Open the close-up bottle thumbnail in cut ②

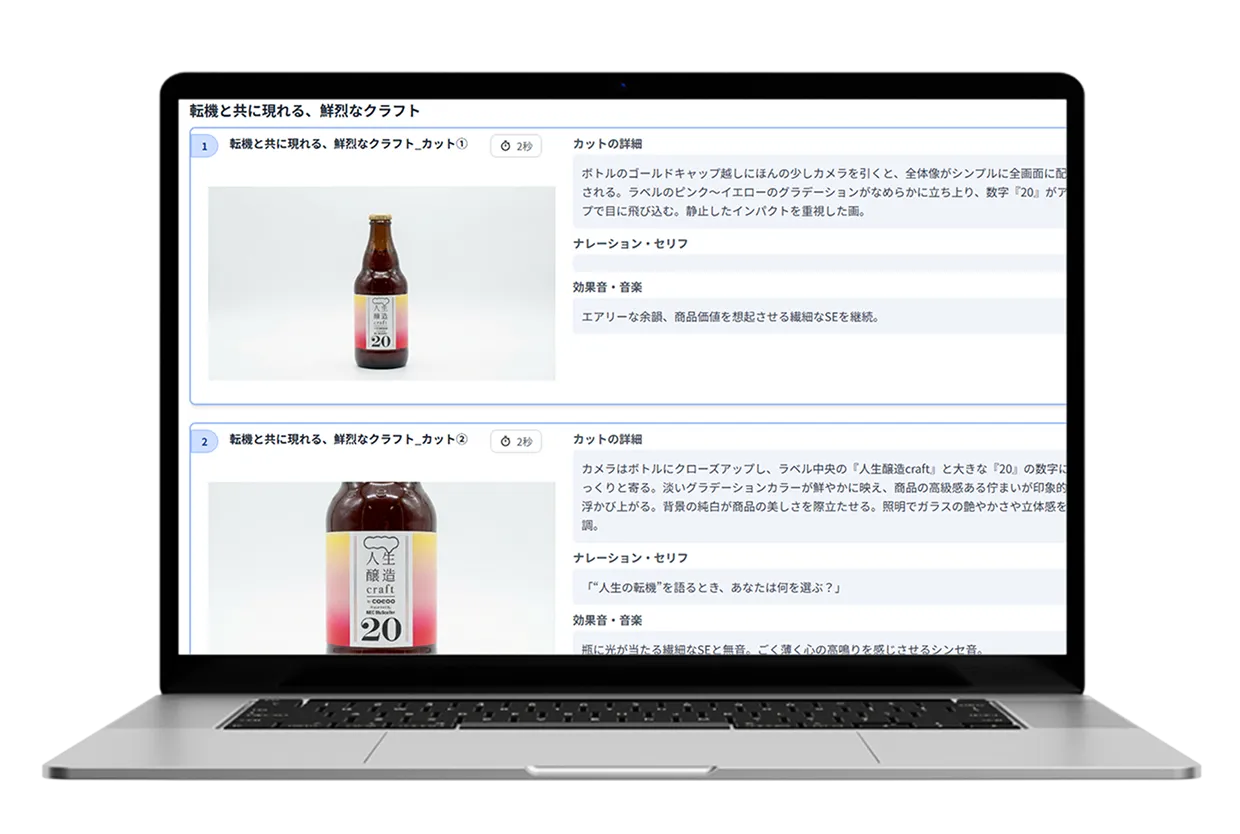[381, 568]
